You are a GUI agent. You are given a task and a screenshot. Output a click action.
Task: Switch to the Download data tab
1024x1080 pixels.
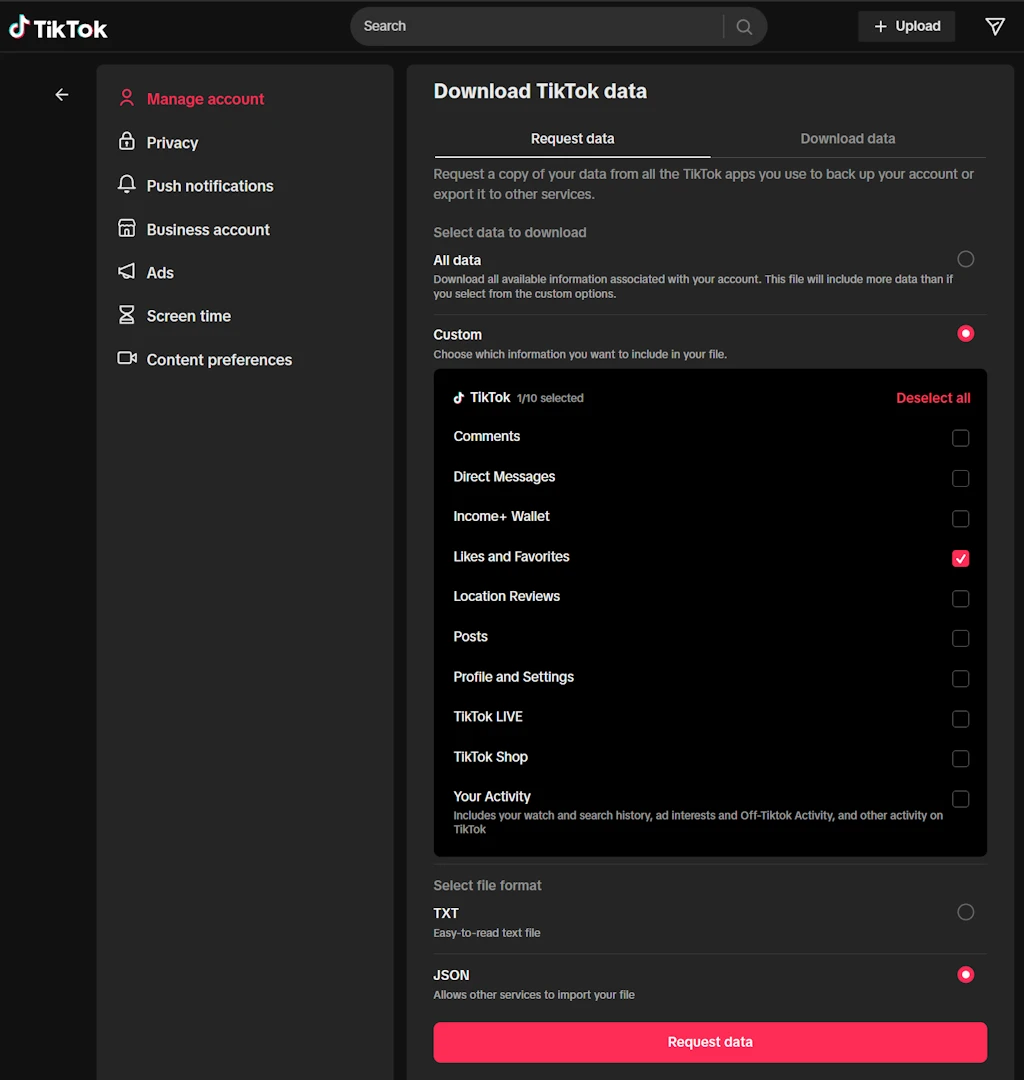tap(848, 138)
